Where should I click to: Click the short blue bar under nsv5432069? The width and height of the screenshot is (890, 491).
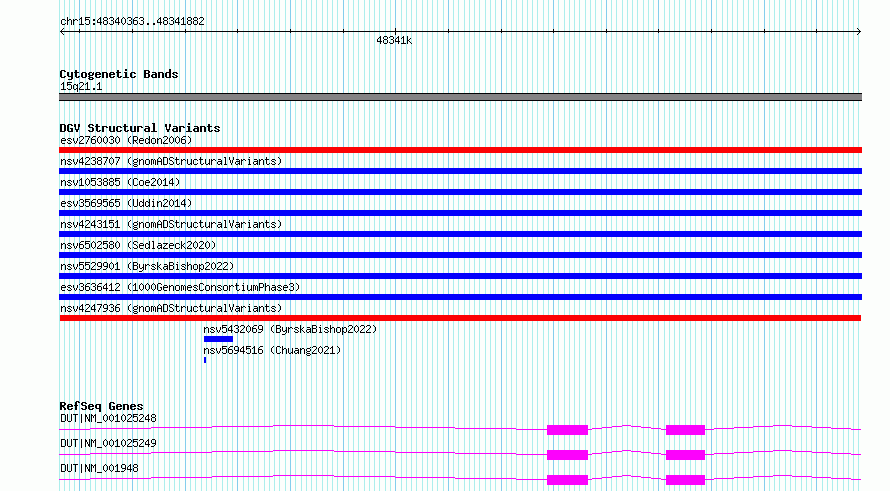click(219, 339)
